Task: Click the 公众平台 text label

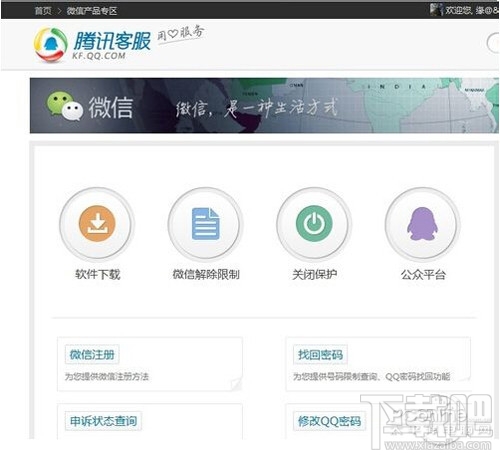Action: [x=423, y=275]
